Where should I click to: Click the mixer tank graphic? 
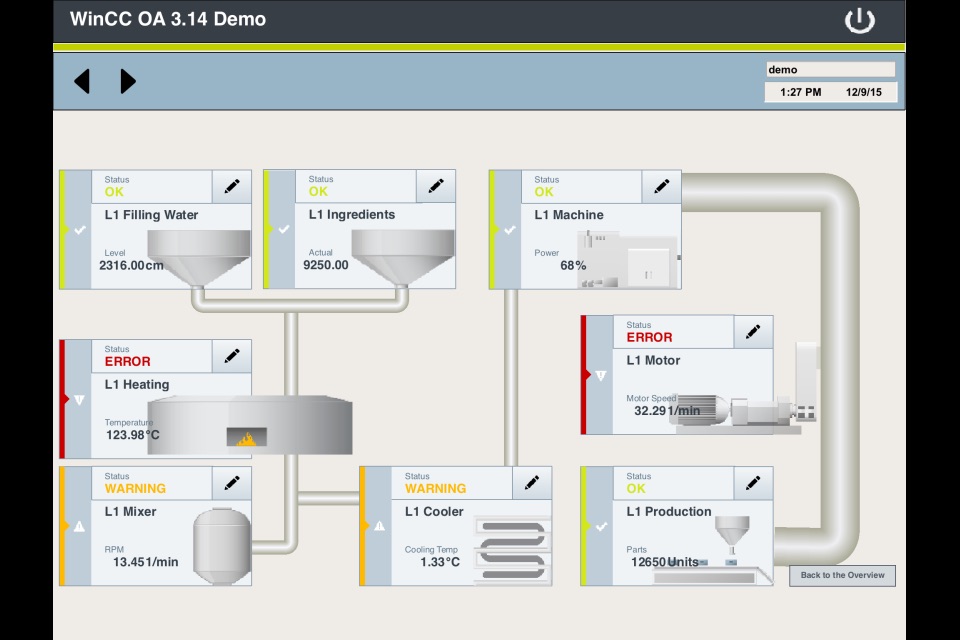(x=222, y=546)
